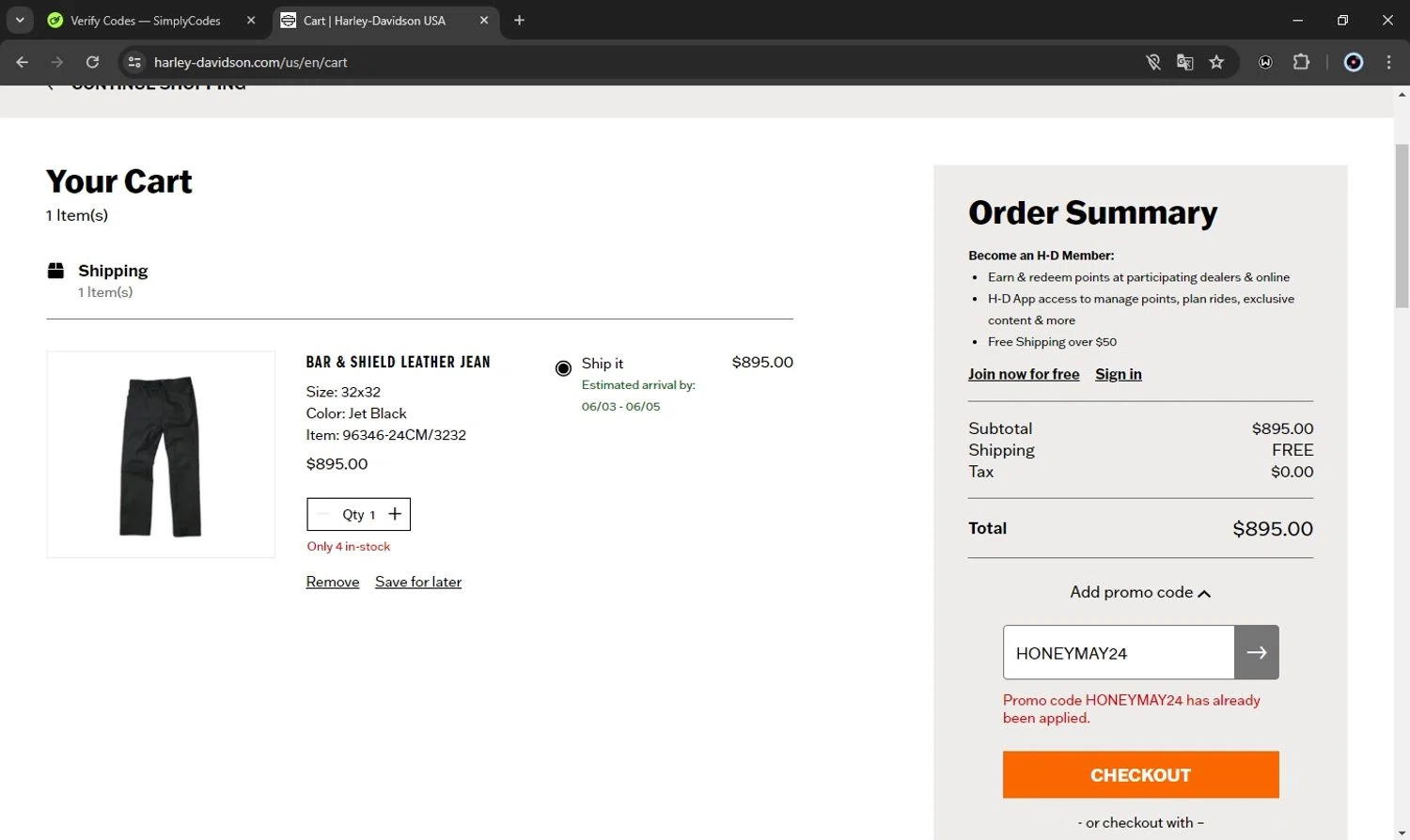Click the address bar URL

pyautogui.click(x=251, y=62)
